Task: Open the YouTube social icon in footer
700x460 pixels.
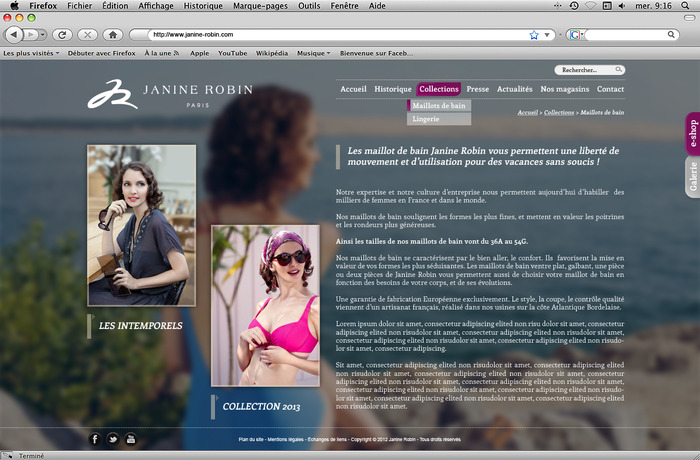Action: pos(130,439)
